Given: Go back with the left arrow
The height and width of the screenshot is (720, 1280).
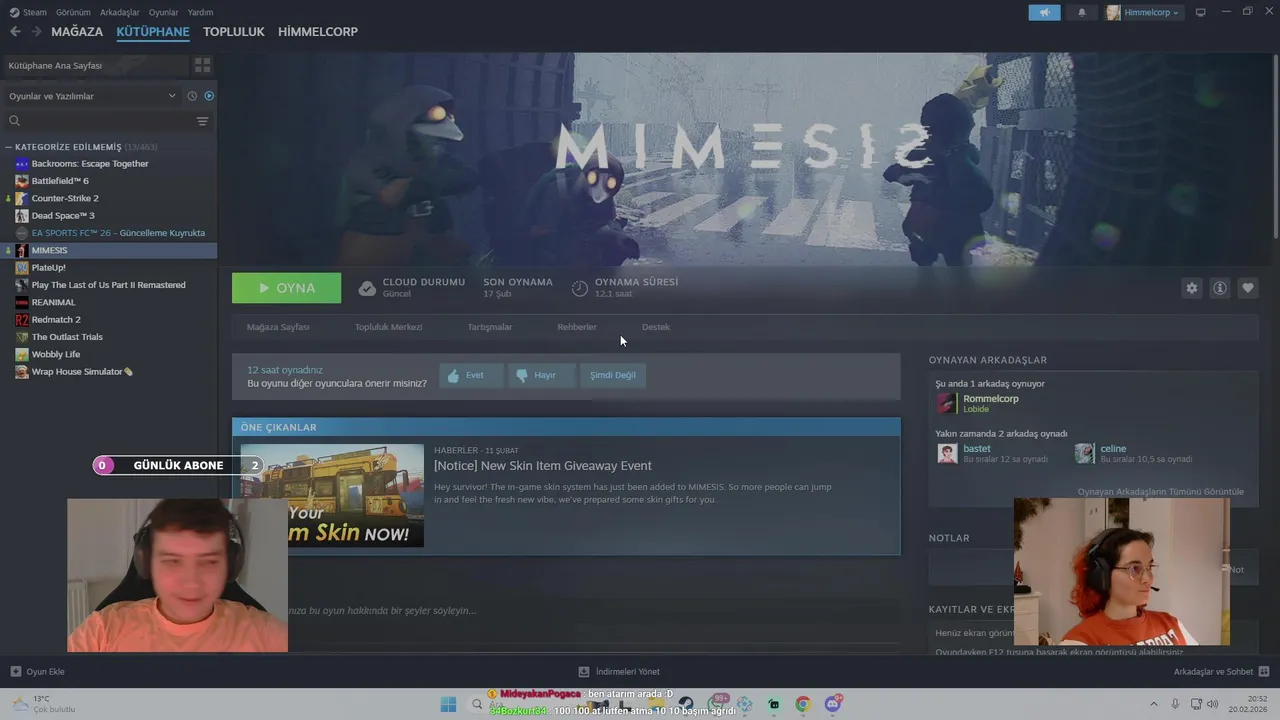Looking at the screenshot, I should (x=15, y=32).
